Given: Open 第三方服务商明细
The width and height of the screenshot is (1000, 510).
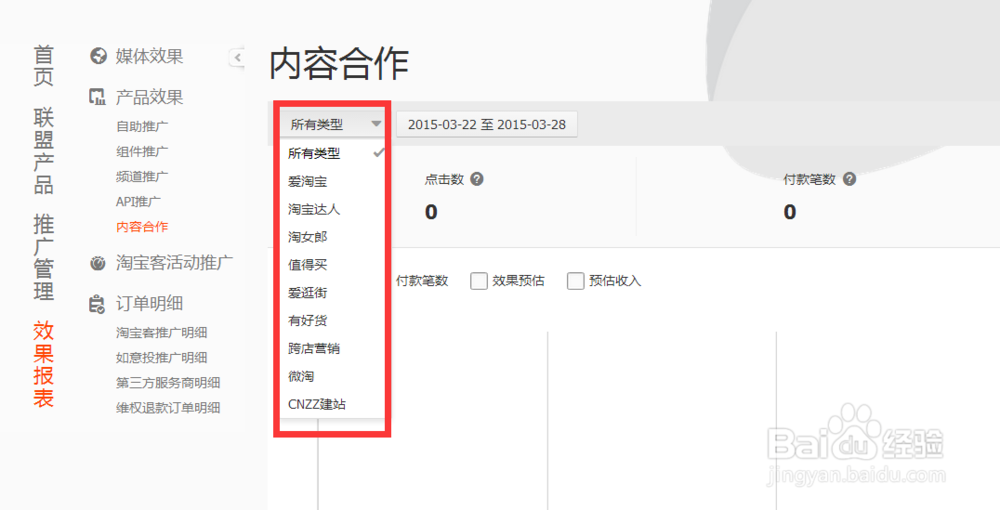Looking at the screenshot, I should pos(168,382).
